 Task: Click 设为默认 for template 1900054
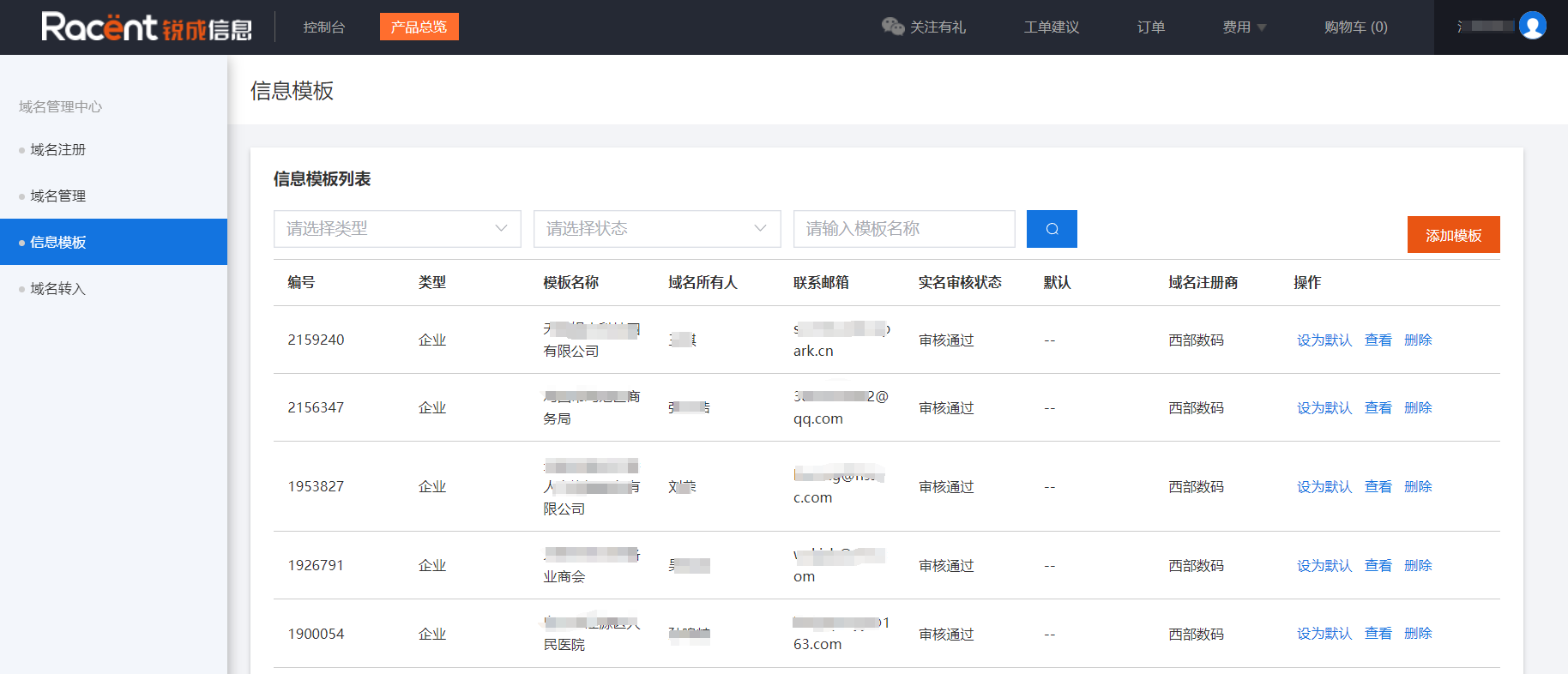[1324, 633]
